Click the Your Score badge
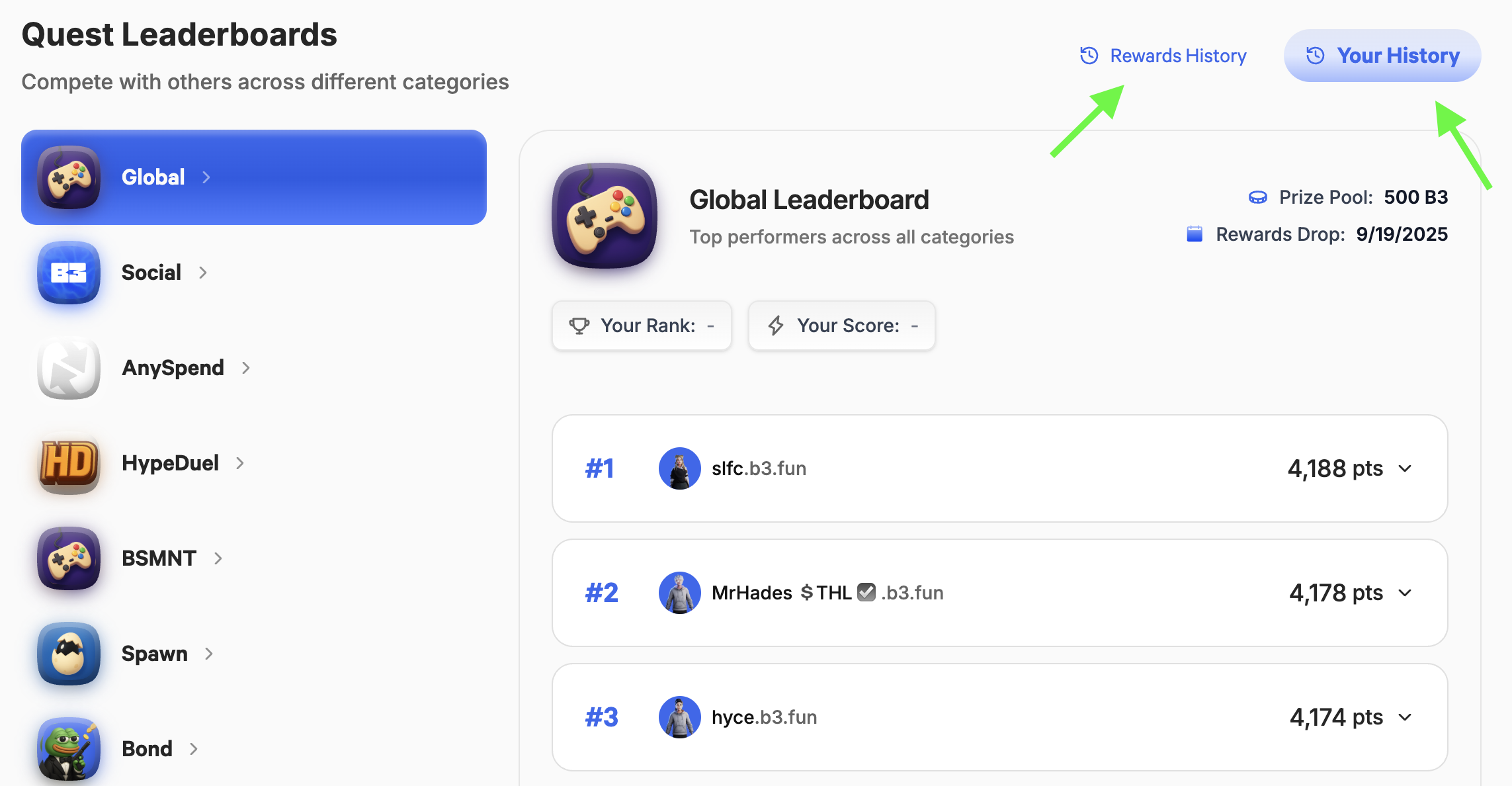Screen dimensions: 1512x786 pyautogui.click(x=842, y=326)
